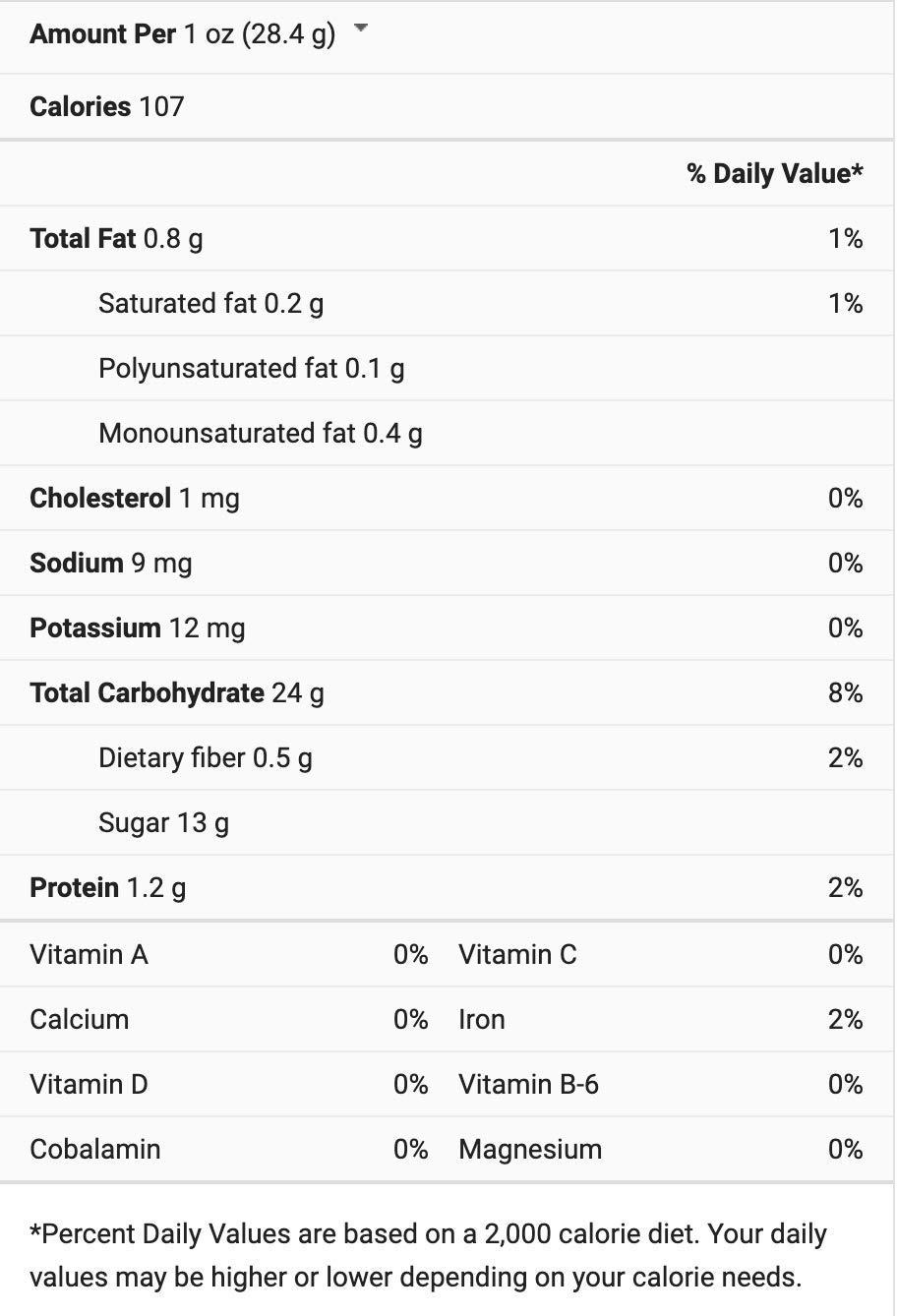Click the Saturated fat 0.2 g entry

click(x=210, y=304)
